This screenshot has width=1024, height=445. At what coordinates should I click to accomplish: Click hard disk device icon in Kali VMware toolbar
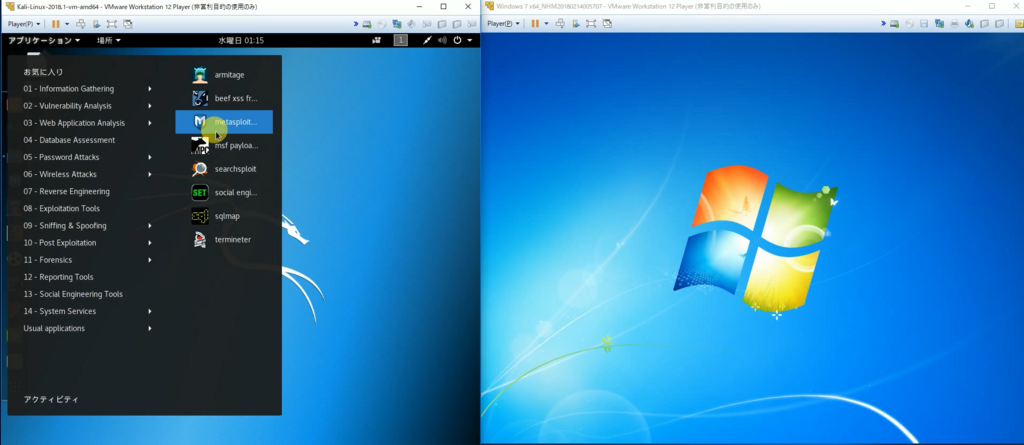pos(367,24)
